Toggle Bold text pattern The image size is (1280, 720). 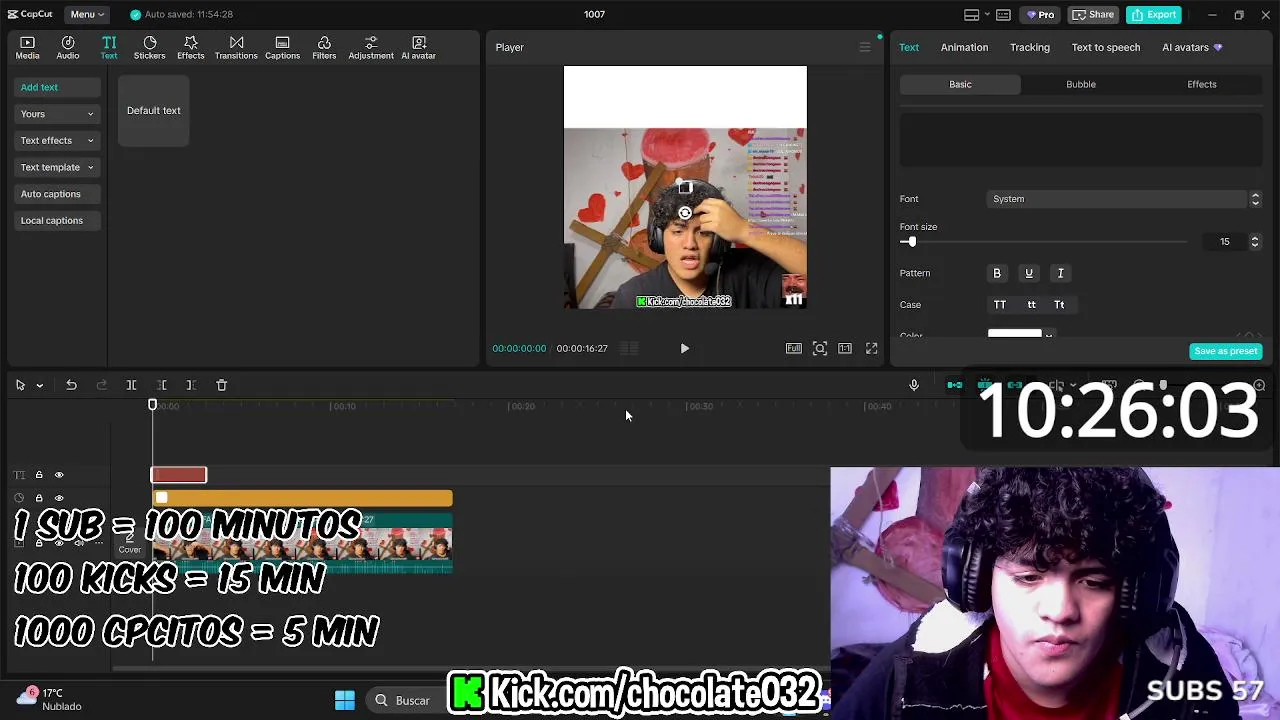click(x=997, y=273)
